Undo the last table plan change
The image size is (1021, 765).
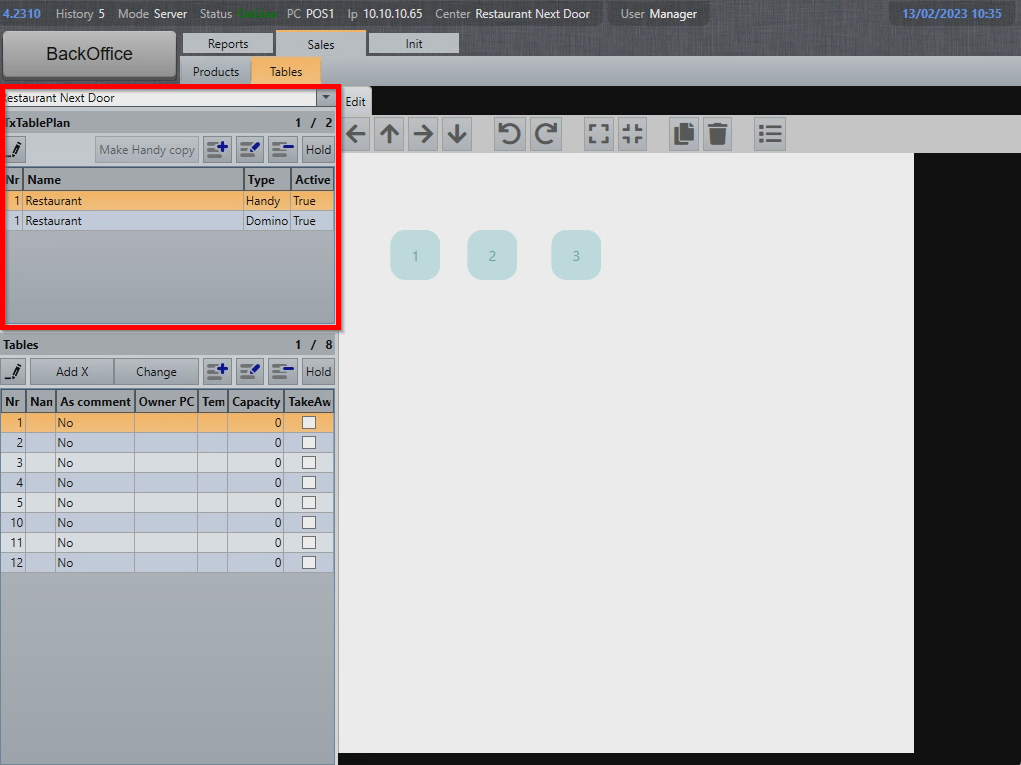(x=509, y=133)
